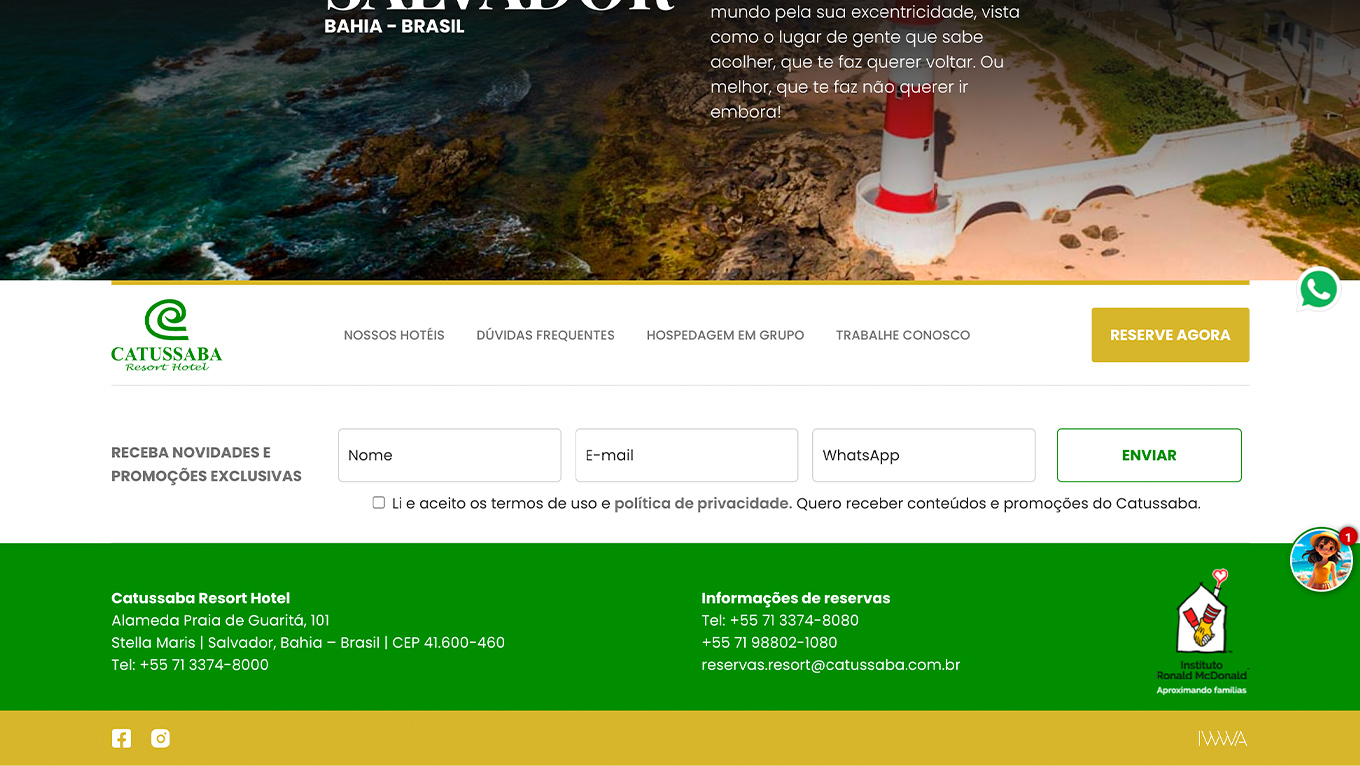The width and height of the screenshot is (1360, 766).
Task: Open the Instagram icon in footer
Action: click(x=160, y=739)
